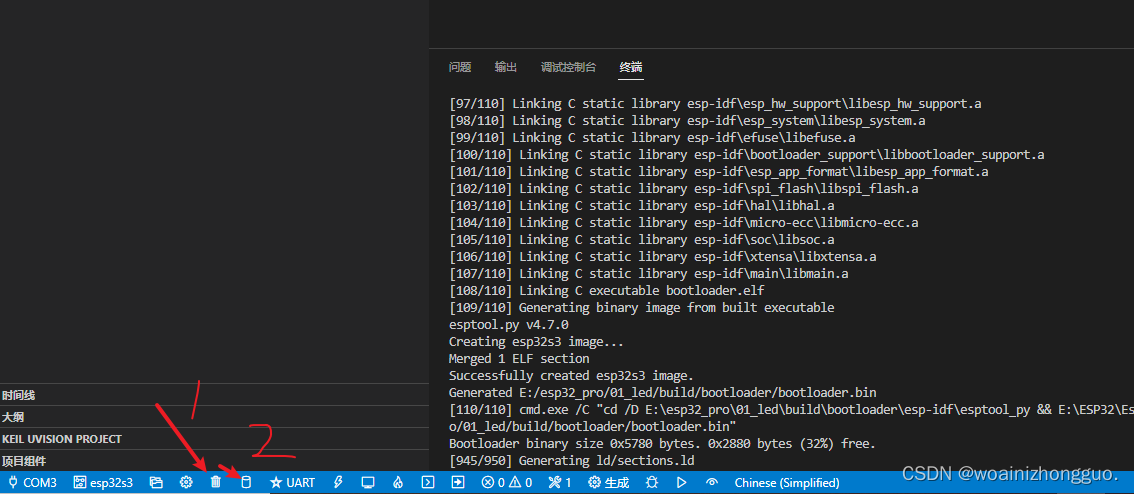Click the run play triangle icon
1134x494 pixels.
coord(681,482)
